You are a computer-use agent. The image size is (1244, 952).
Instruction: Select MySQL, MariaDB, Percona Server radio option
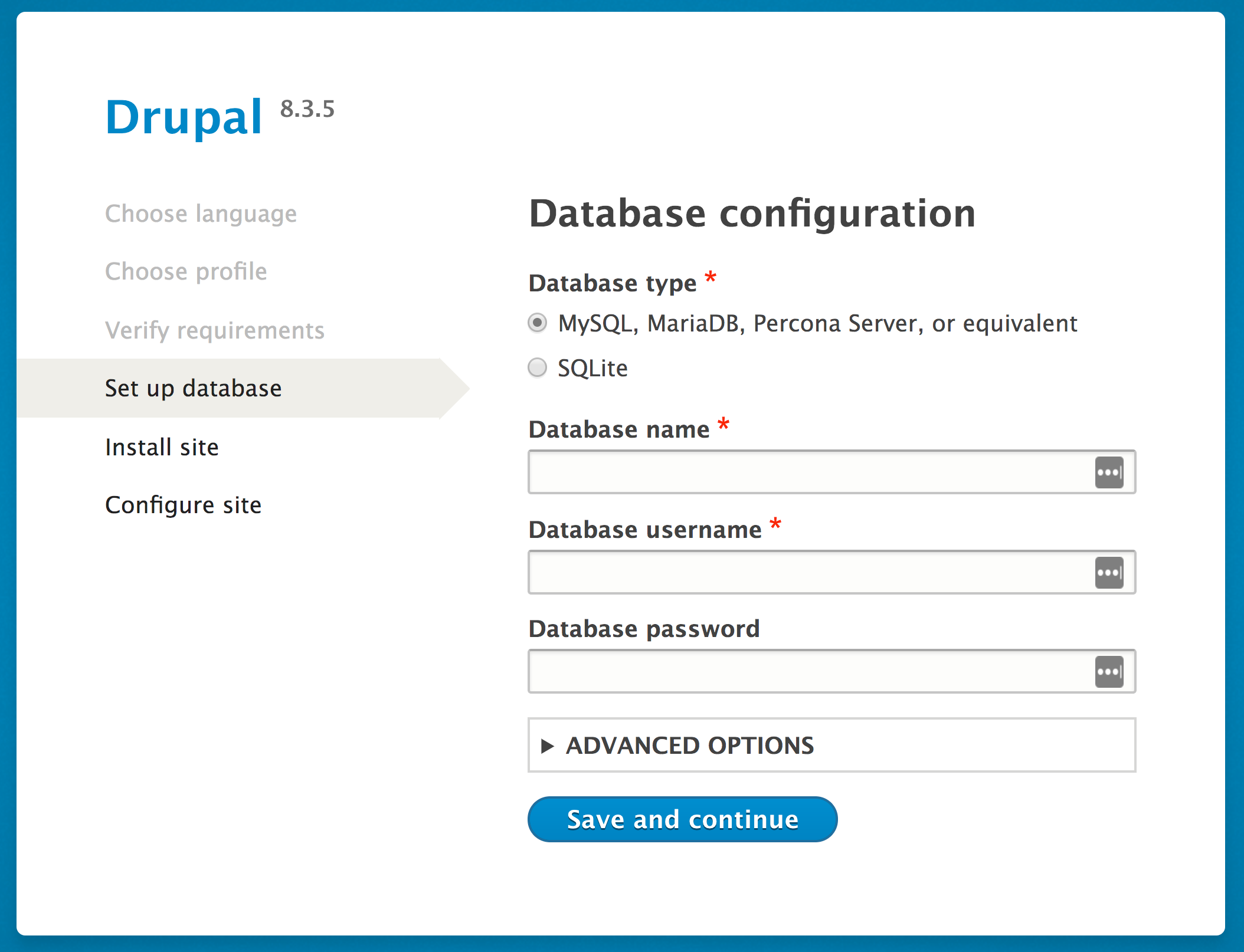tap(537, 323)
